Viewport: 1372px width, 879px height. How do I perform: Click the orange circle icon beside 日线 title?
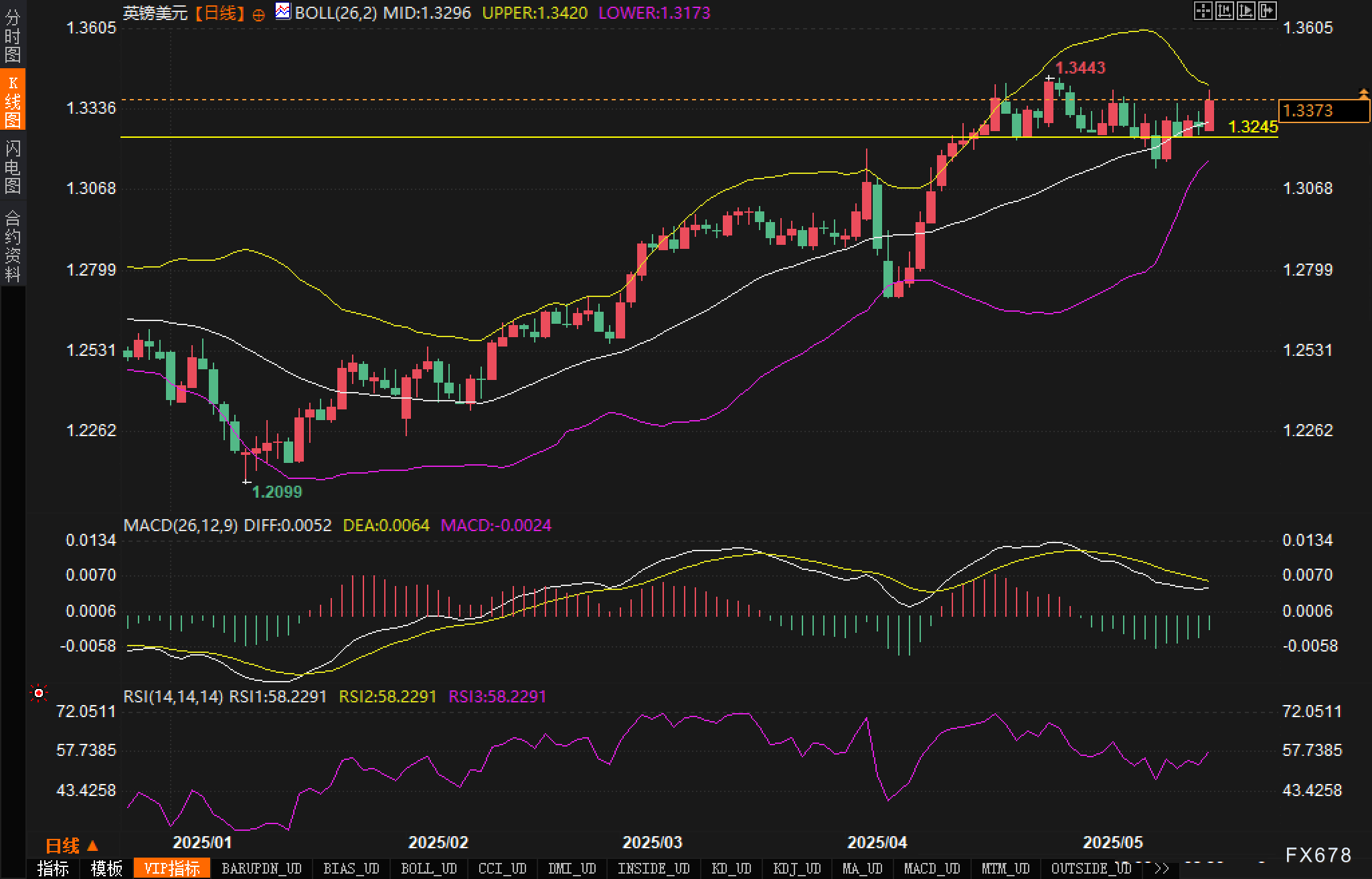pos(258,15)
